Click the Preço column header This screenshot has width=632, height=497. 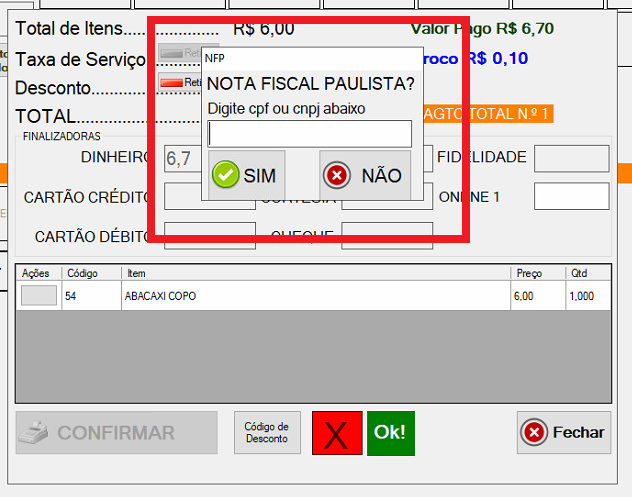tap(538, 273)
